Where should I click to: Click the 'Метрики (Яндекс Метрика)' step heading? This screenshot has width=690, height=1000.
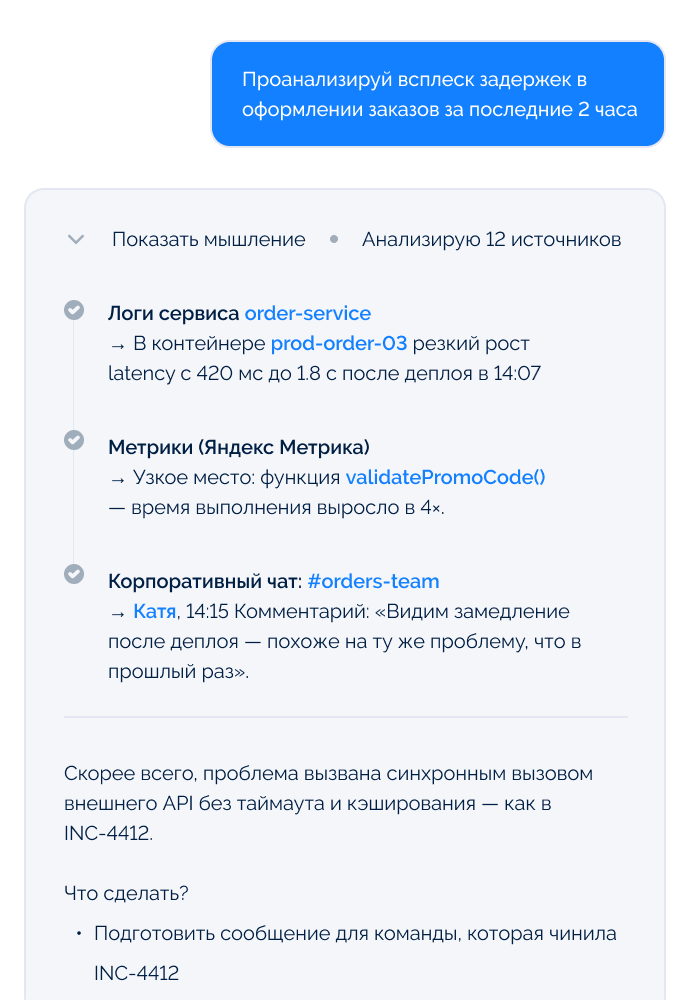pyautogui.click(x=238, y=447)
